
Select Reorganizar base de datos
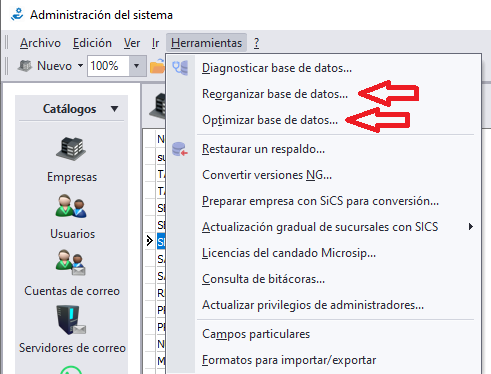coord(275,94)
